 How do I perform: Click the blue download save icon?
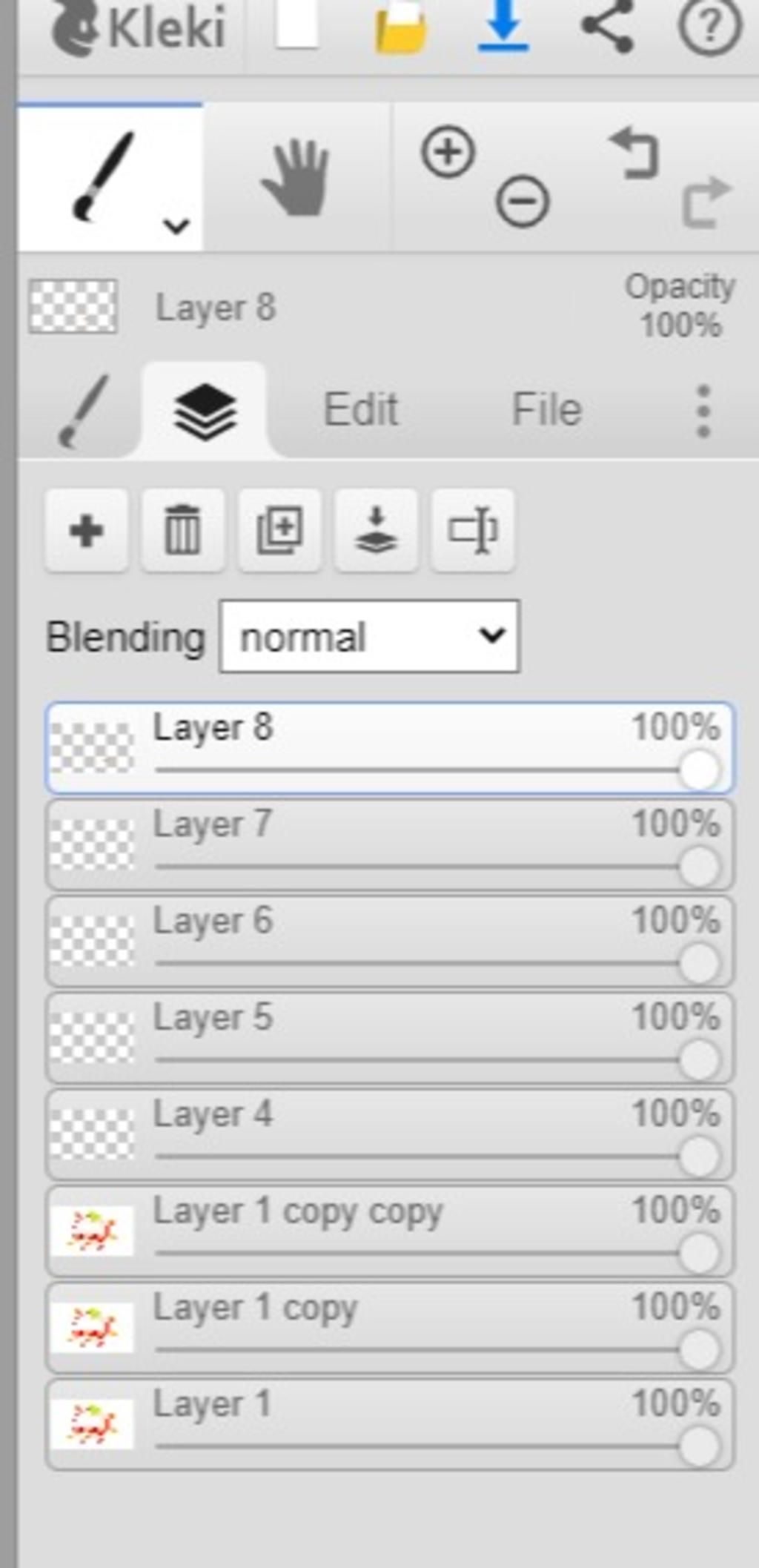tap(504, 26)
